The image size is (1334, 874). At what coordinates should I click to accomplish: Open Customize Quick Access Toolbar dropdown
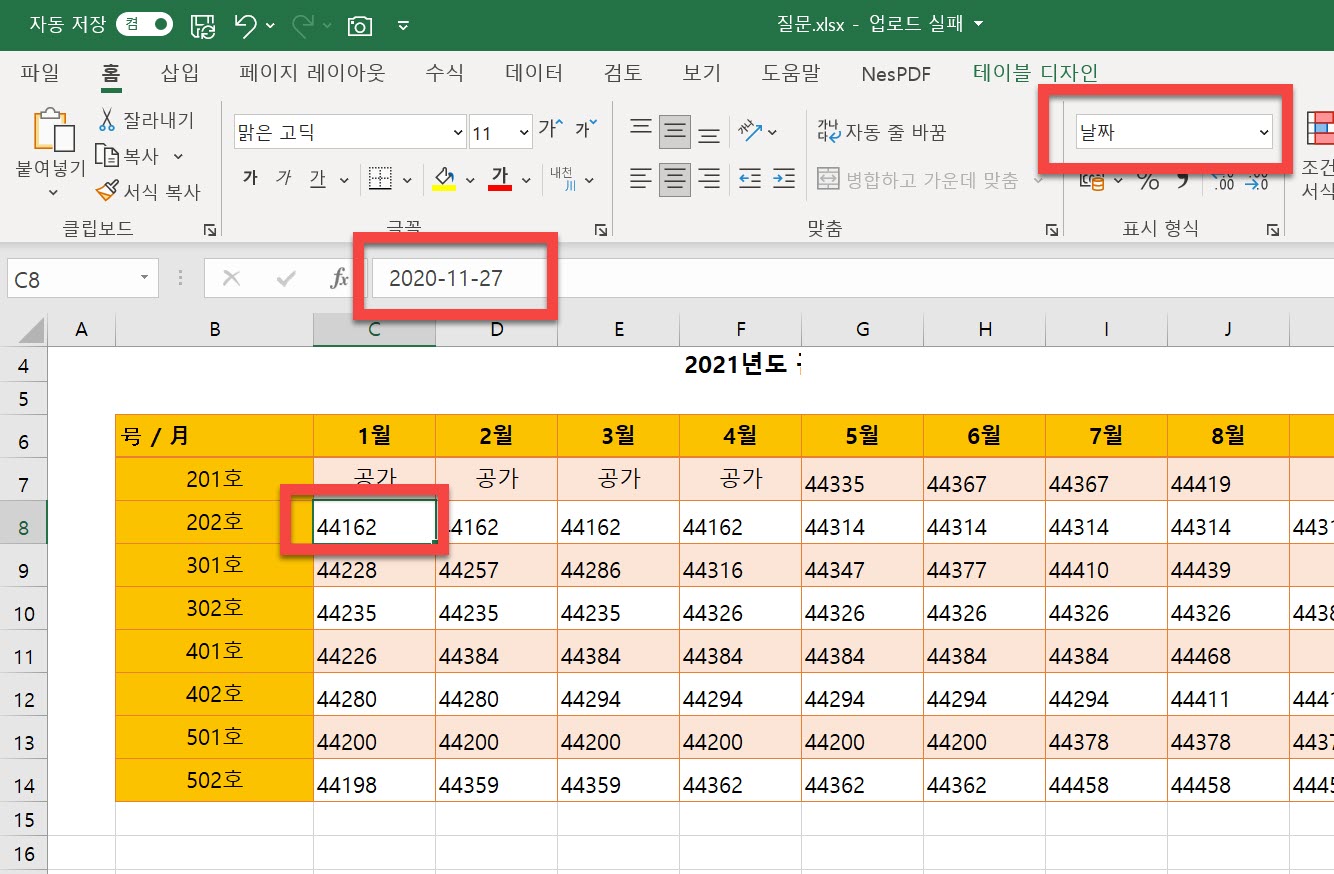point(403,26)
